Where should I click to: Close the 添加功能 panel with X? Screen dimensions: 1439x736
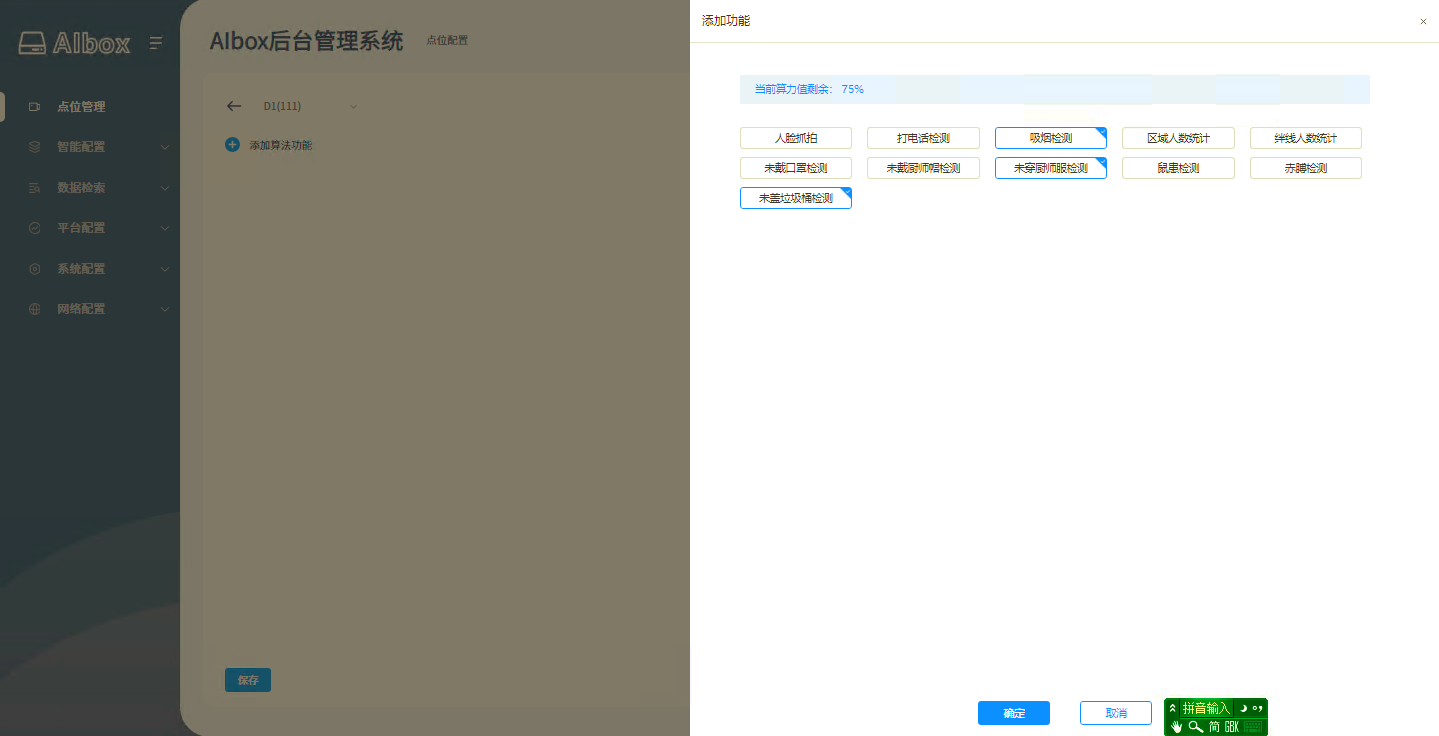pyautogui.click(x=1423, y=21)
